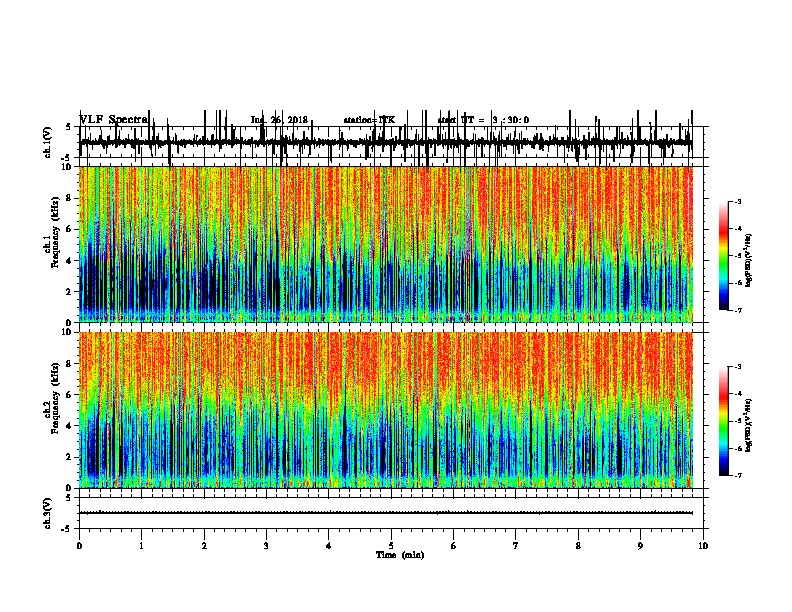Click time axis tick label 10
The width and height of the screenshot is (792, 612).
[703, 546]
